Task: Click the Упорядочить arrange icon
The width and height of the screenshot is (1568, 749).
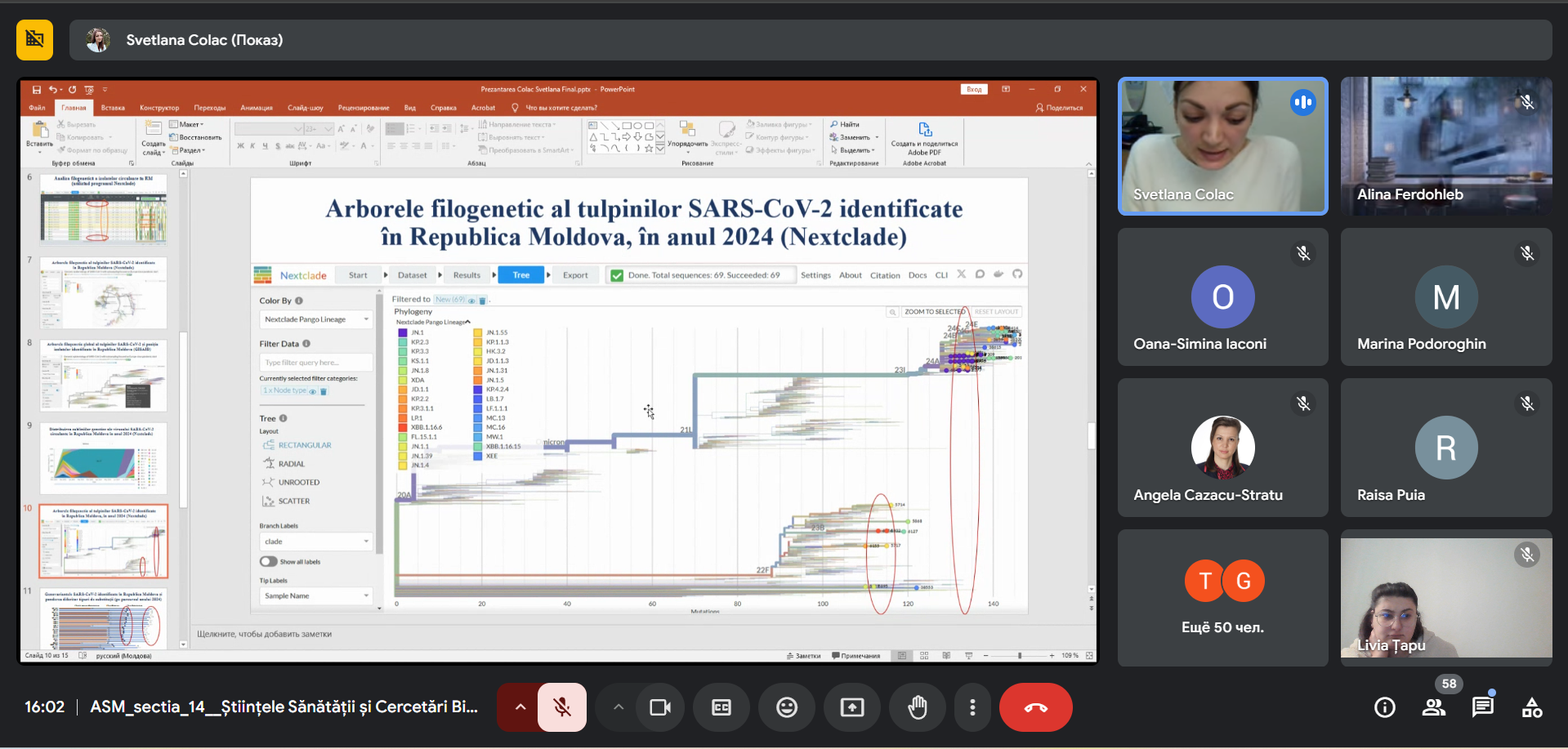Action: (x=687, y=129)
